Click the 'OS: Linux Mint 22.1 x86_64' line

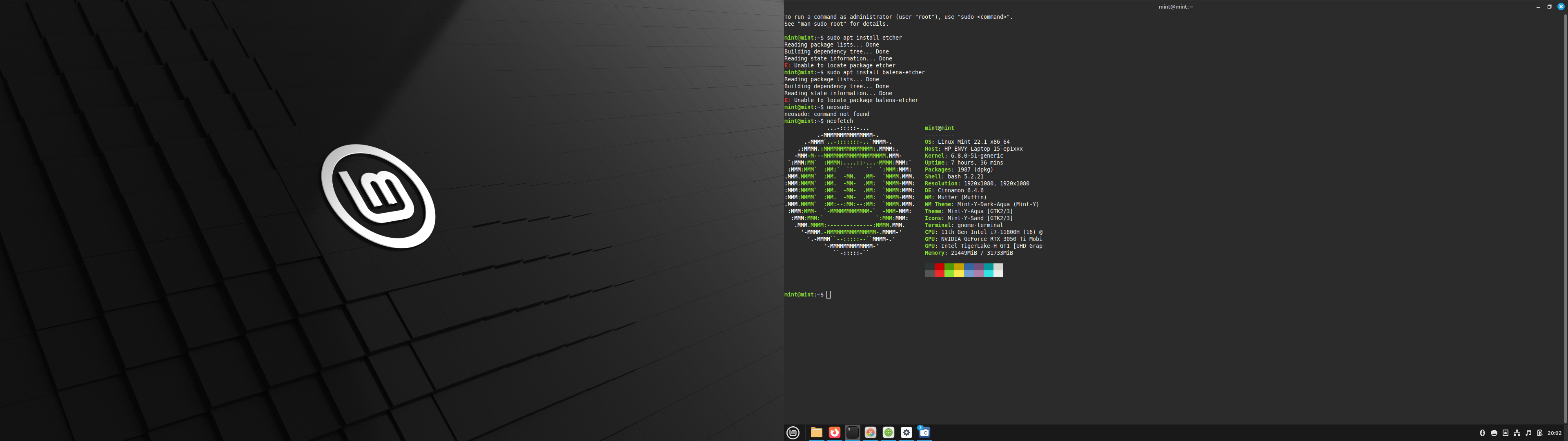(967, 142)
